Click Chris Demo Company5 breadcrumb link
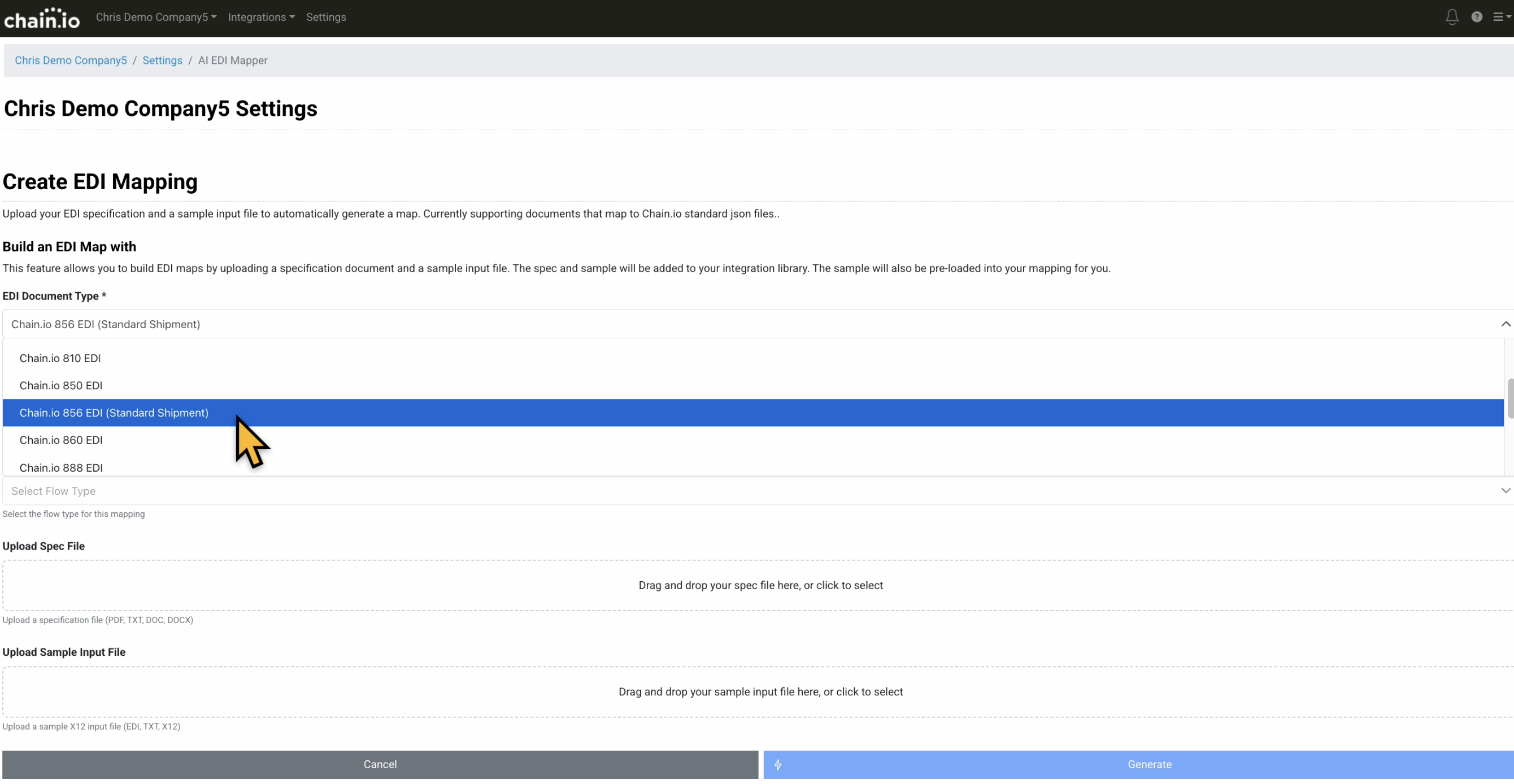This screenshot has height=784, width=1514. 71,60
